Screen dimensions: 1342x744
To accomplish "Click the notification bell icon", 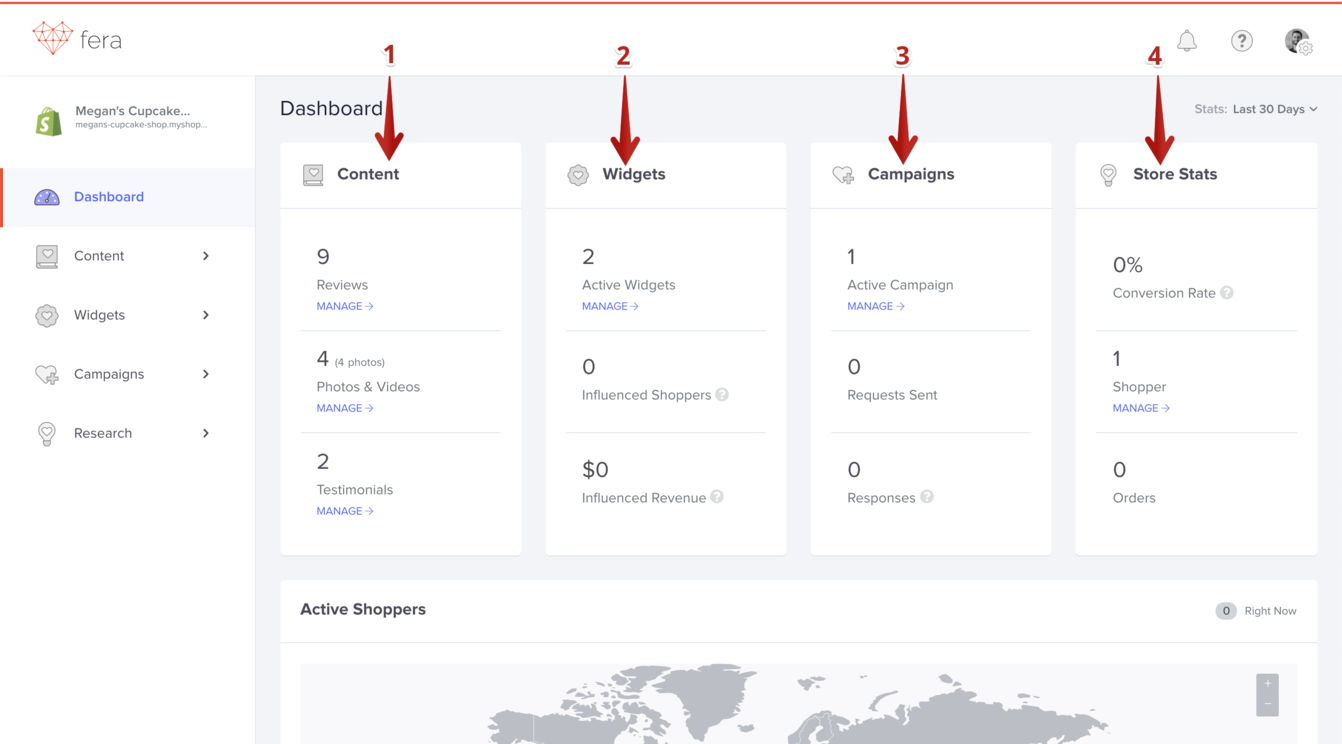I will [x=1187, y=41].
